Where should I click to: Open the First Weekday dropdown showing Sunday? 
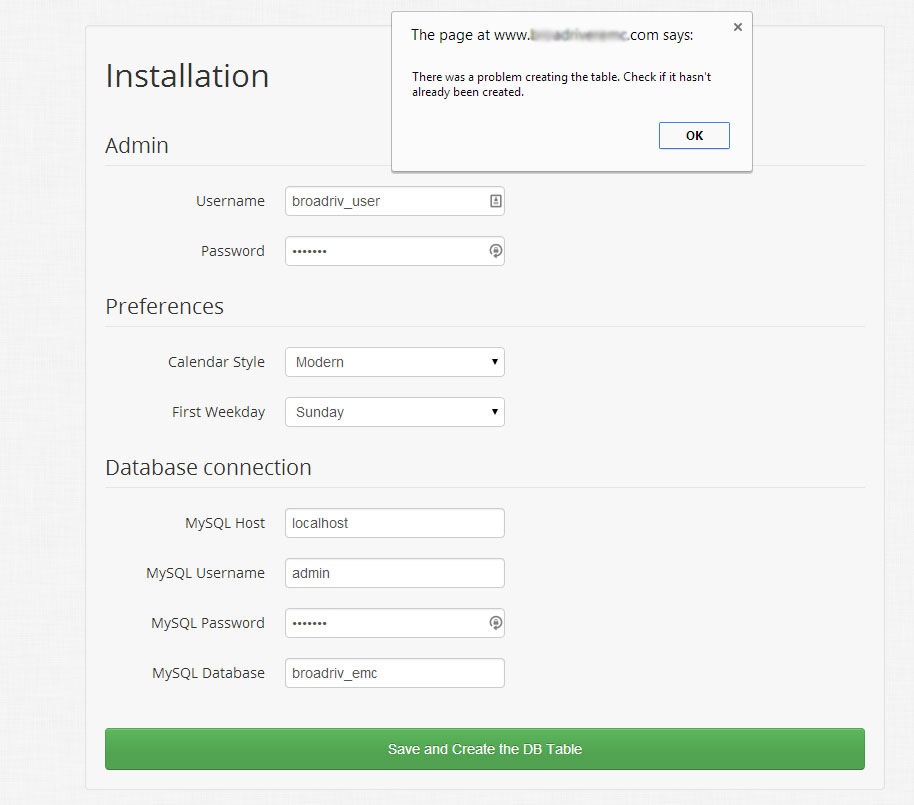(x=394, y=412)
